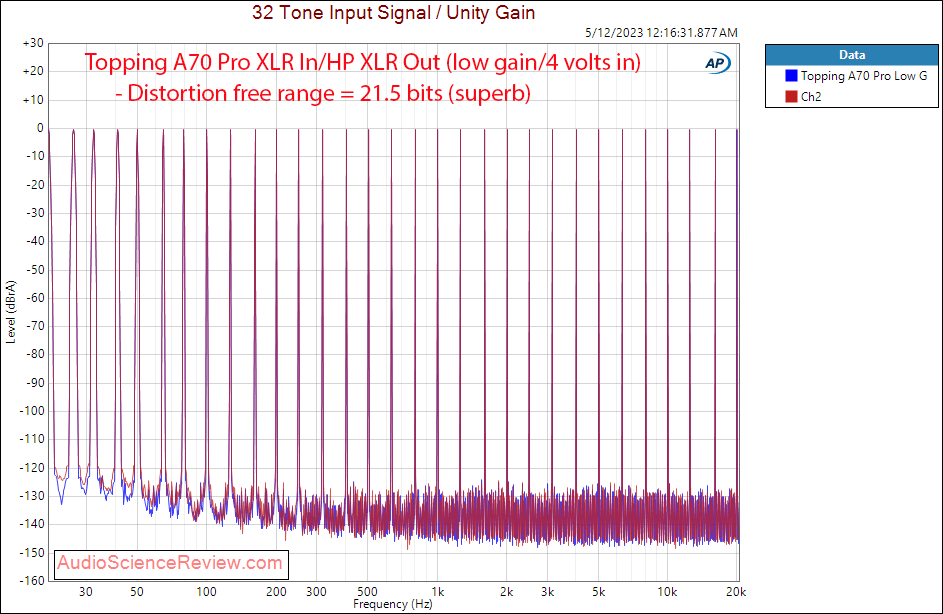Select the 'Ch2' legend entry
Screen dimensions: 943x614
pos(803,96)
